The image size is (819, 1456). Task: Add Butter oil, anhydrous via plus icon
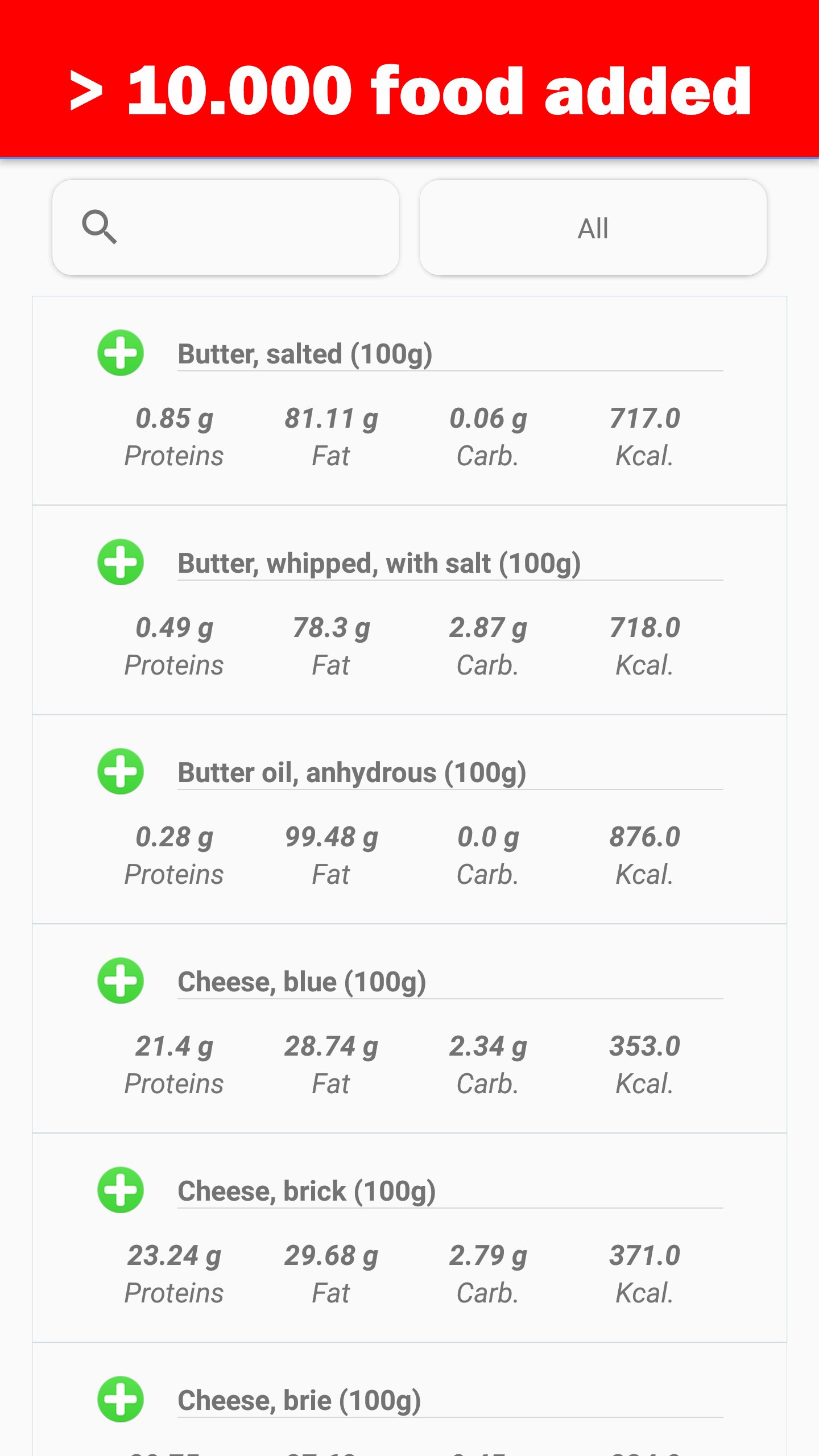click(x=121, y=771)
